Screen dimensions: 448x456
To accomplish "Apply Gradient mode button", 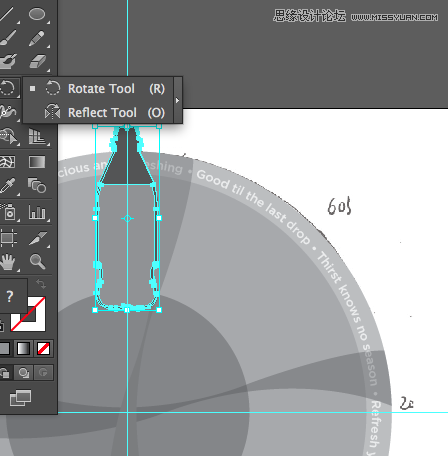I will click(23, 349).
